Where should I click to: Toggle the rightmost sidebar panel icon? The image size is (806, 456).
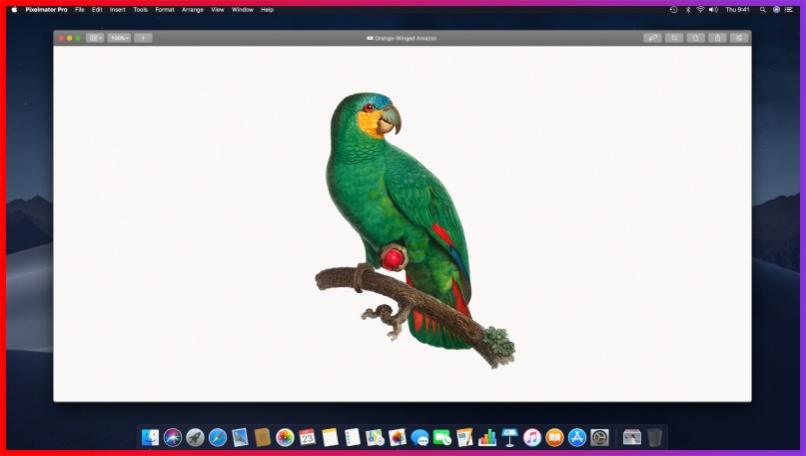click(739, 38)
